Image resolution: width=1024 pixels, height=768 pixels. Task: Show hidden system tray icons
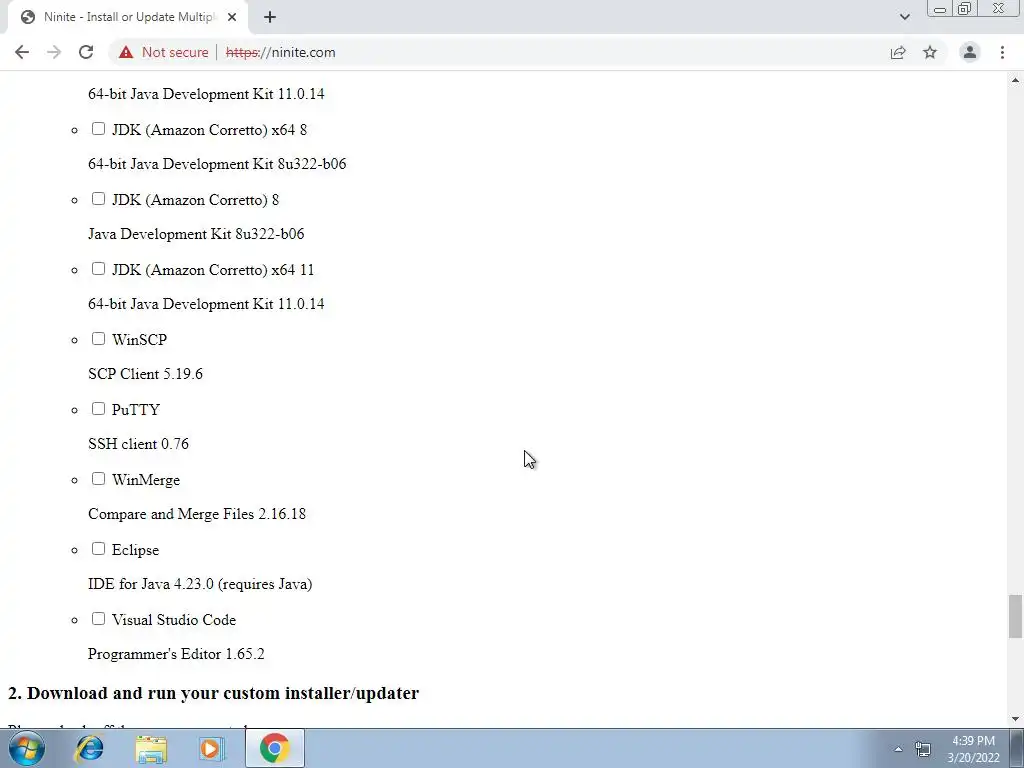pyautogui.click(x=898, y=749)
